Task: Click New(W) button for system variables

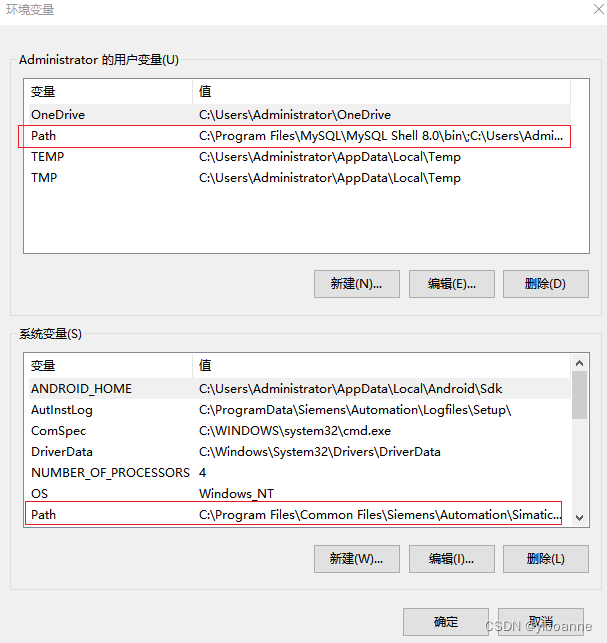Action: point(356,559)
